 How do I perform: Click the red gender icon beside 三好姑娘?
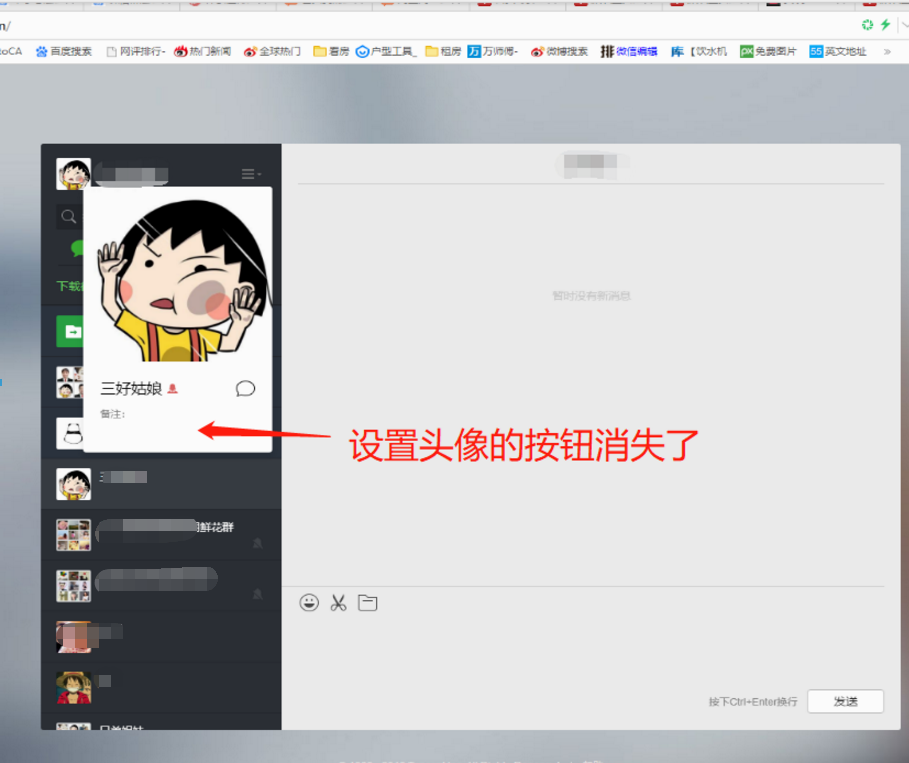172,388
